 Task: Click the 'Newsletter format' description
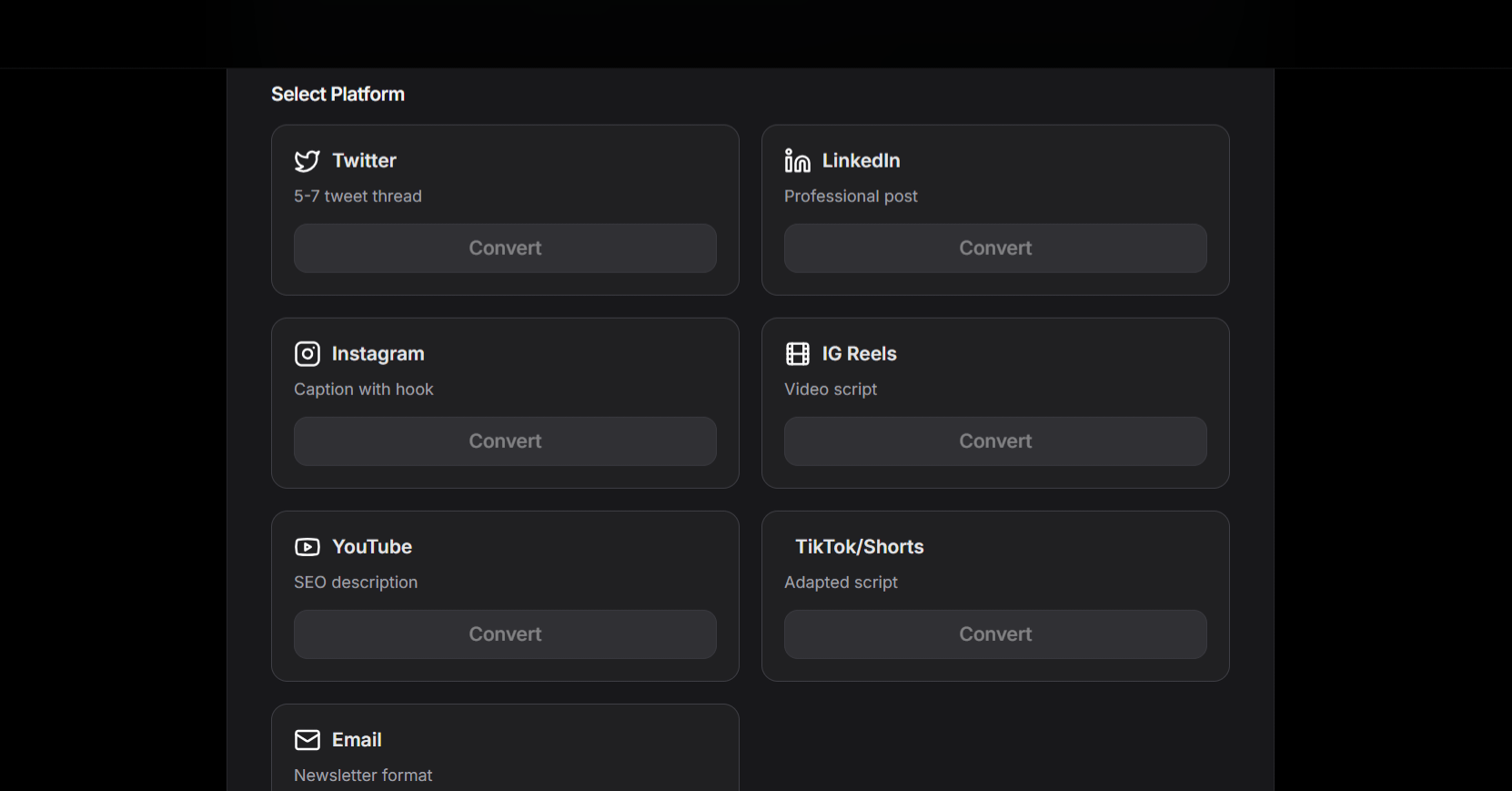coord(363,776)
